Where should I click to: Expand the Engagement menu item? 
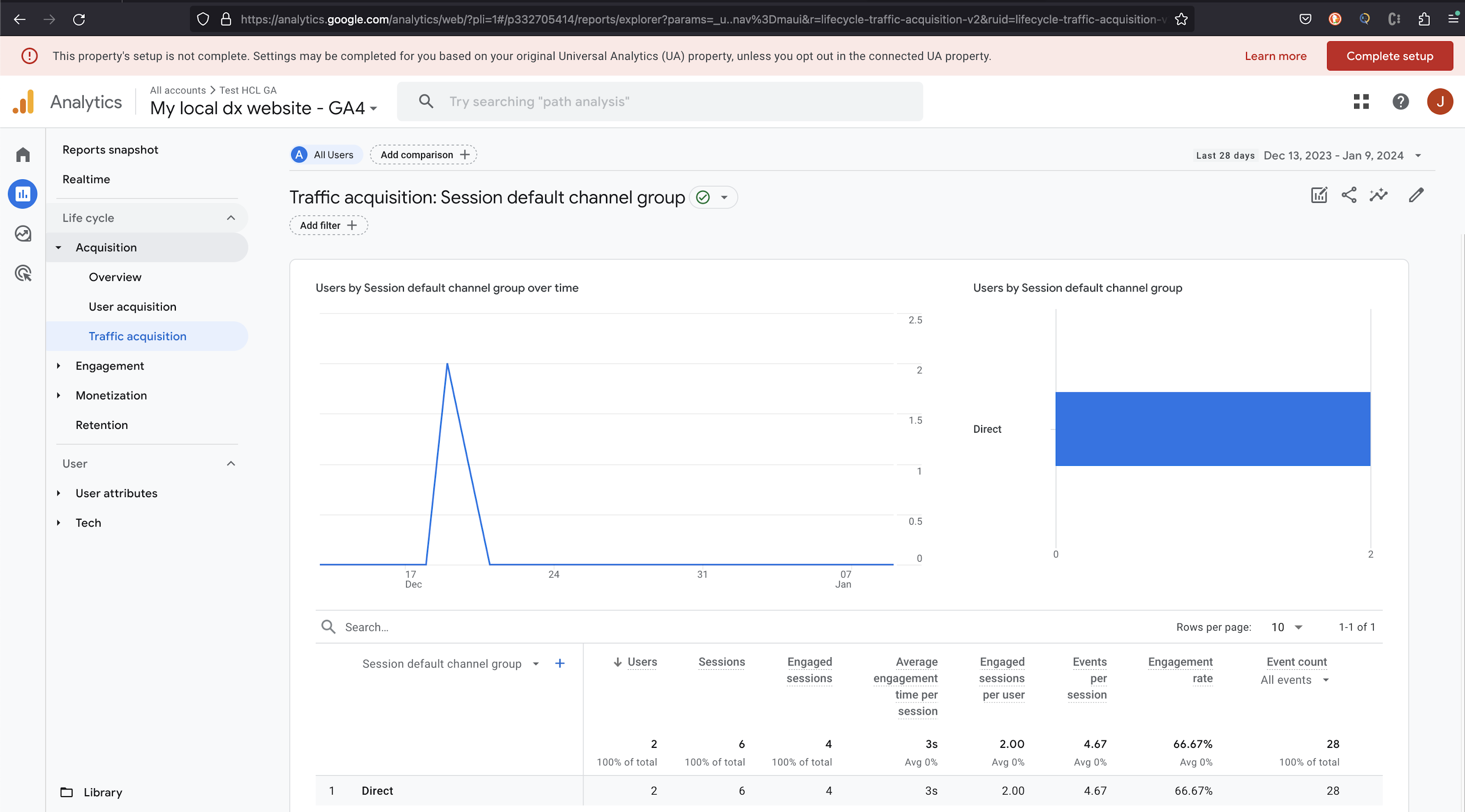tap(110, 366)
